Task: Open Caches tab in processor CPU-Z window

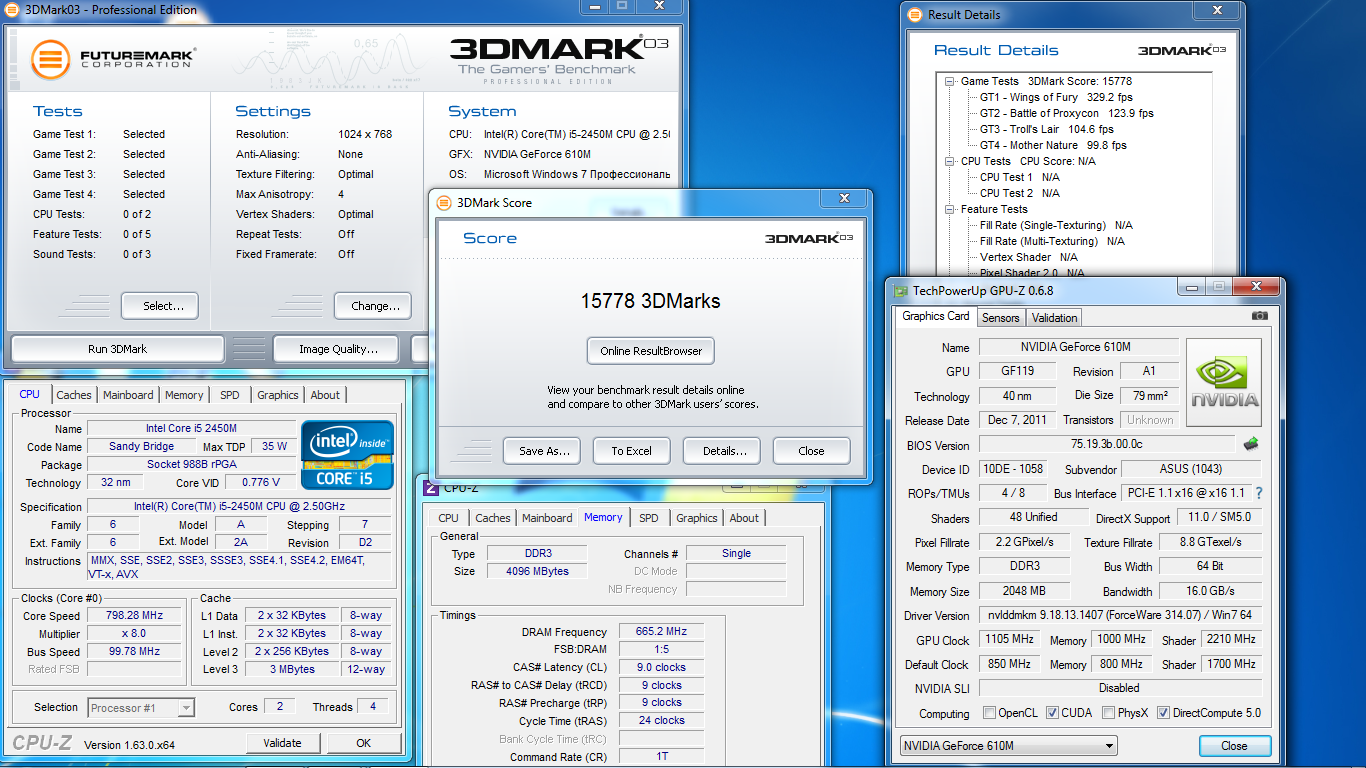Action: [x=74, y=395]
